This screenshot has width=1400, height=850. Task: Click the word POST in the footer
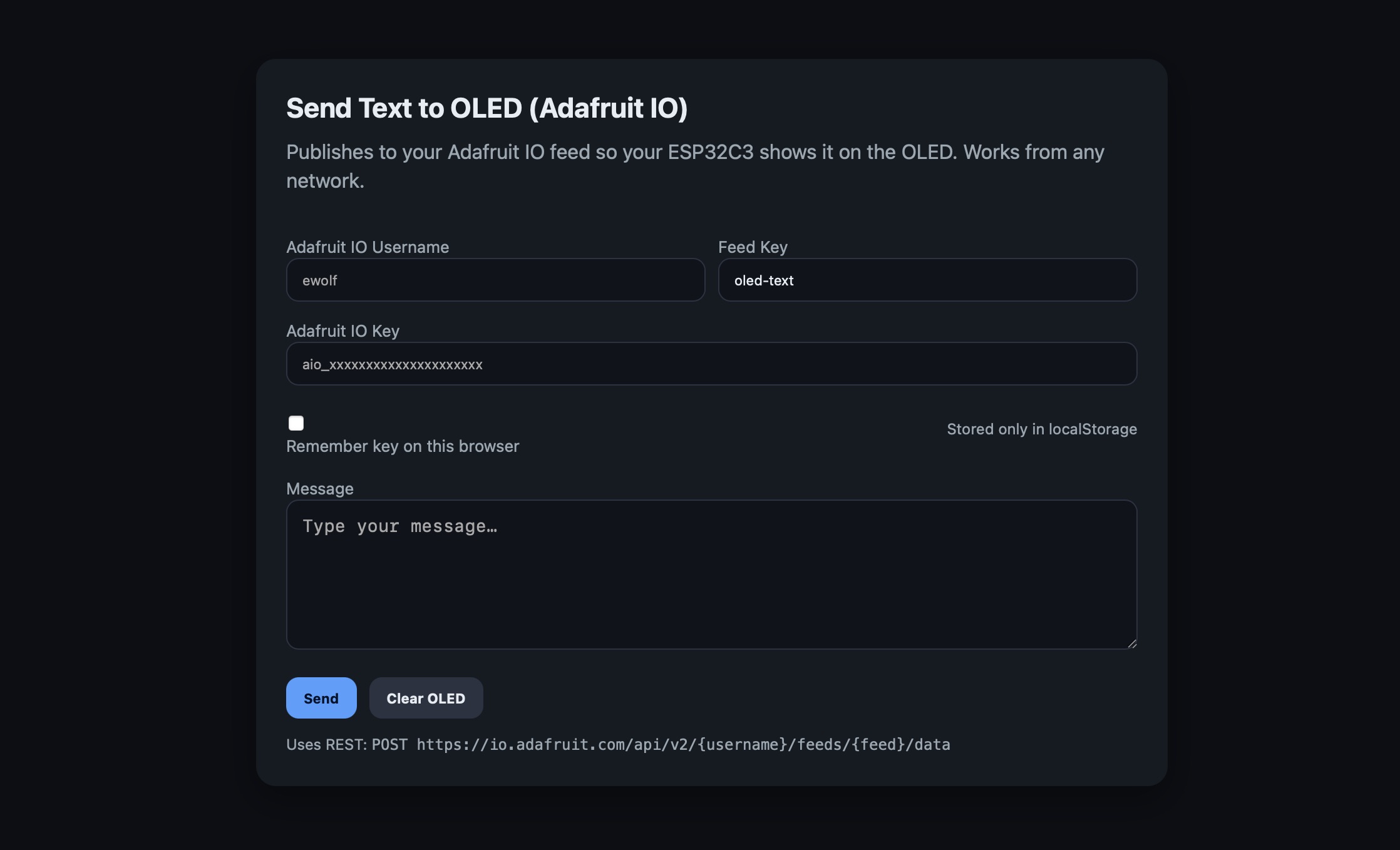[x=389, y=745]
